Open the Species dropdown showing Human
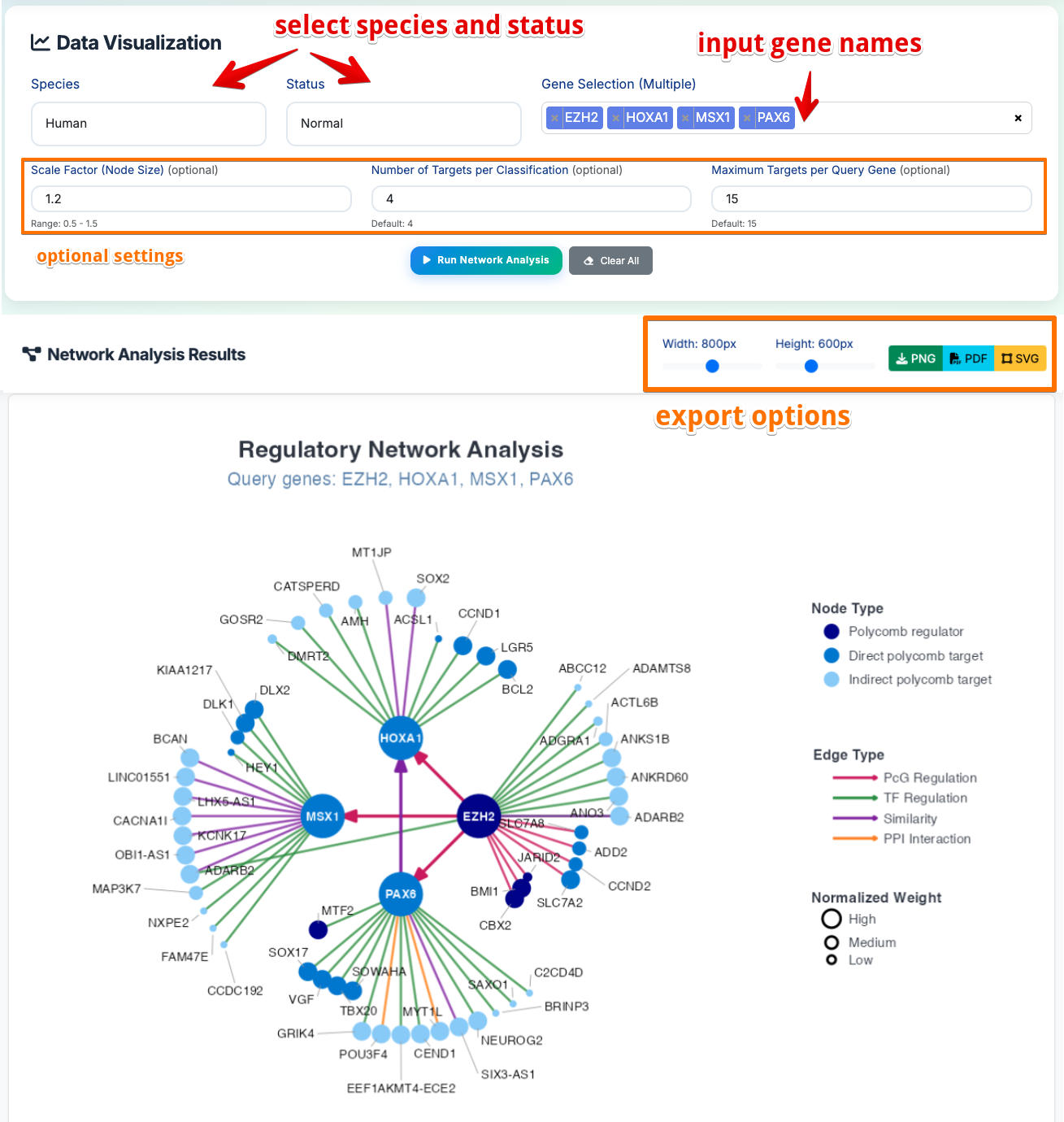The width and height of the screenshot is (1064, 1122). 148,124
